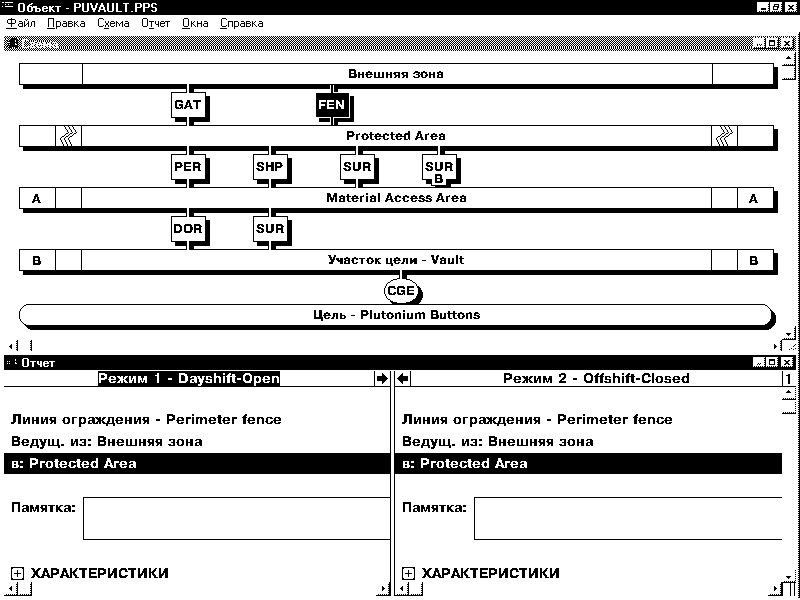Click 'в: Protected Area' row in Режим 1
The image size is (800, 600).
[x=197, y=464]
